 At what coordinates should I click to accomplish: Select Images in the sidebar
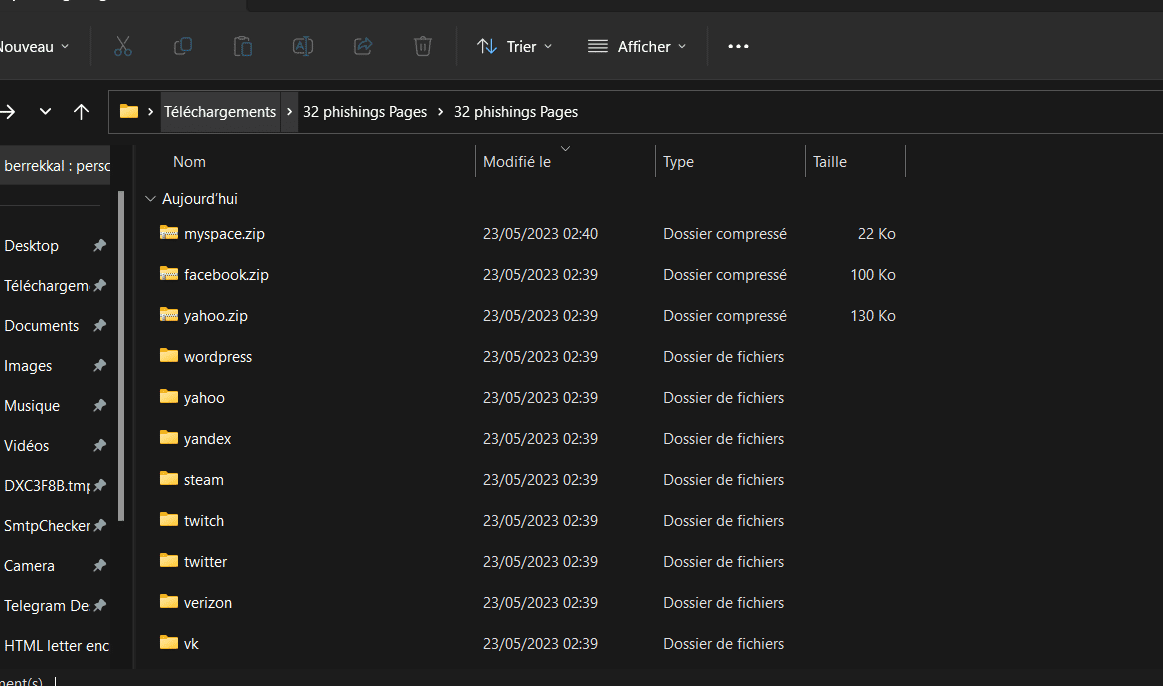[28, 366]
